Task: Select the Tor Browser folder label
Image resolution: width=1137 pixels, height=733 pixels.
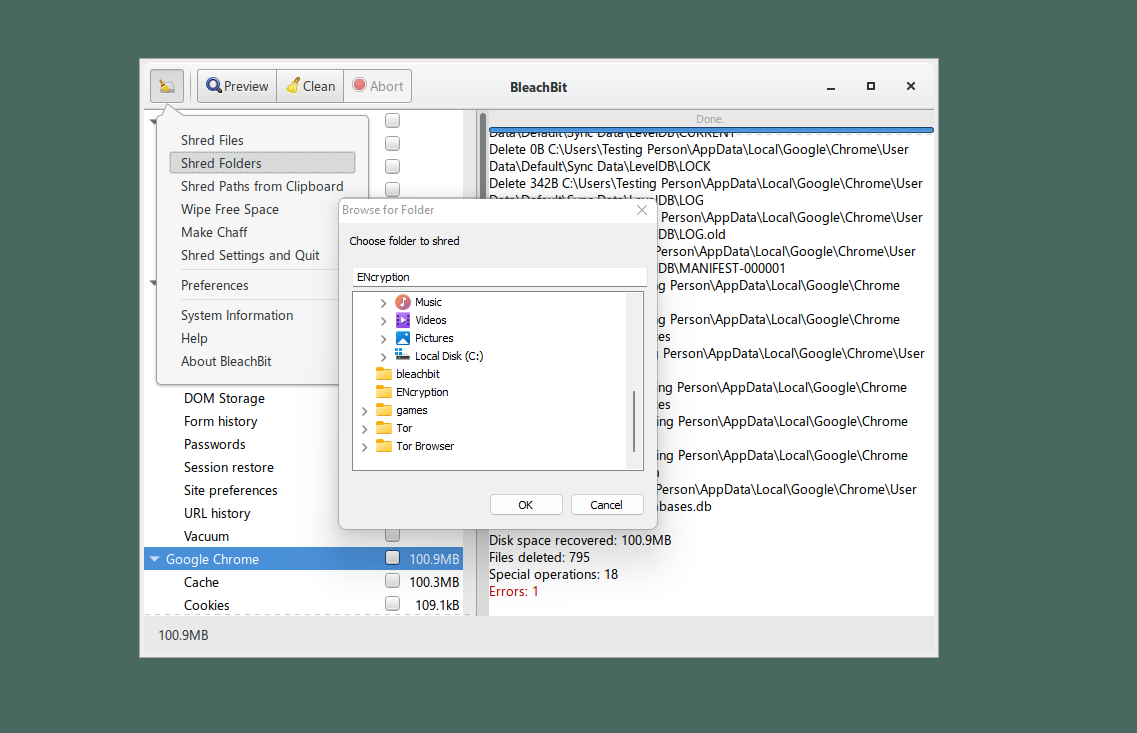Action: click(425, 446)
